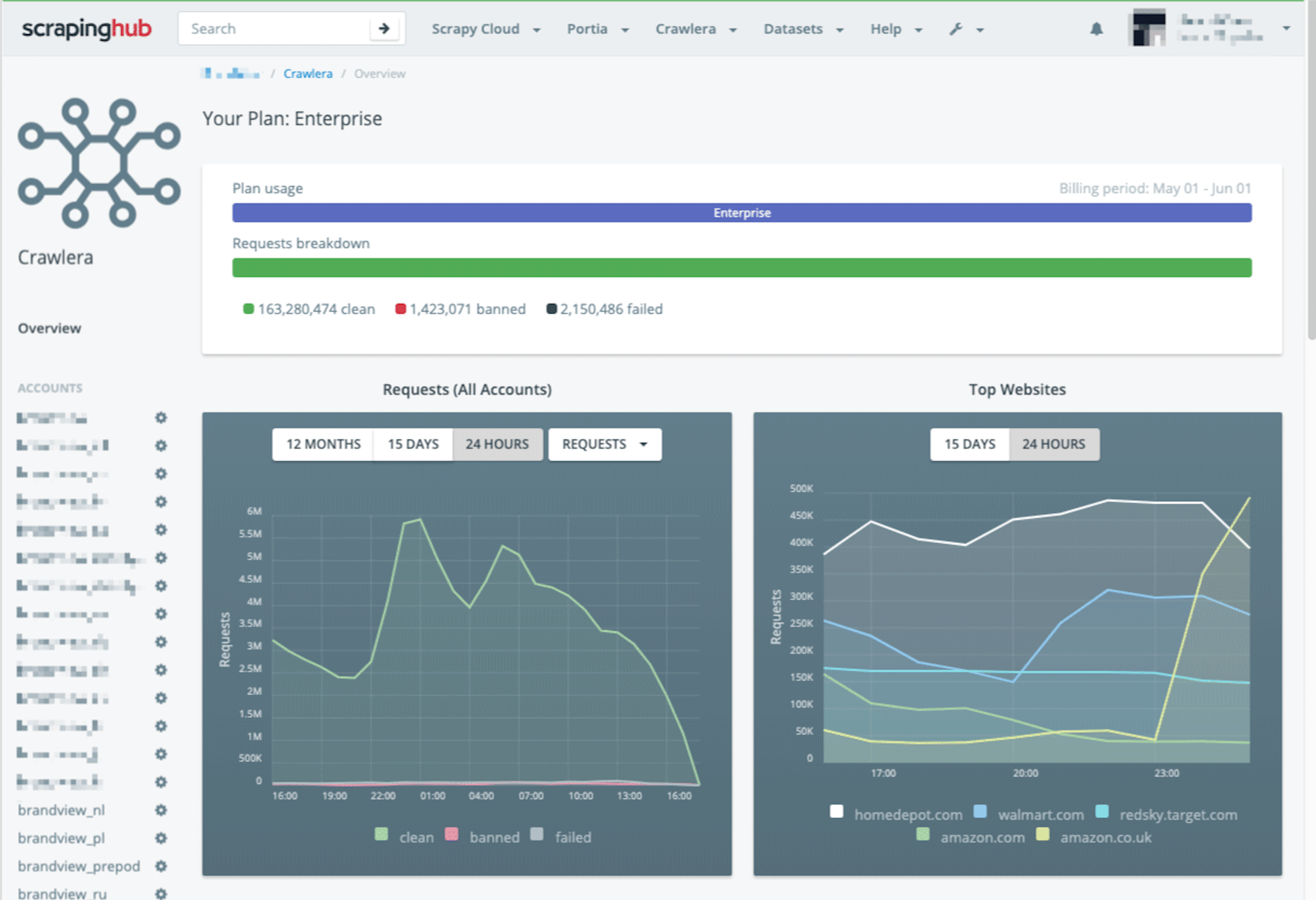This screenshot has height=900, width=1316.
Task: Click Your Plan: Enterprise heading
Action: [292, 119]
